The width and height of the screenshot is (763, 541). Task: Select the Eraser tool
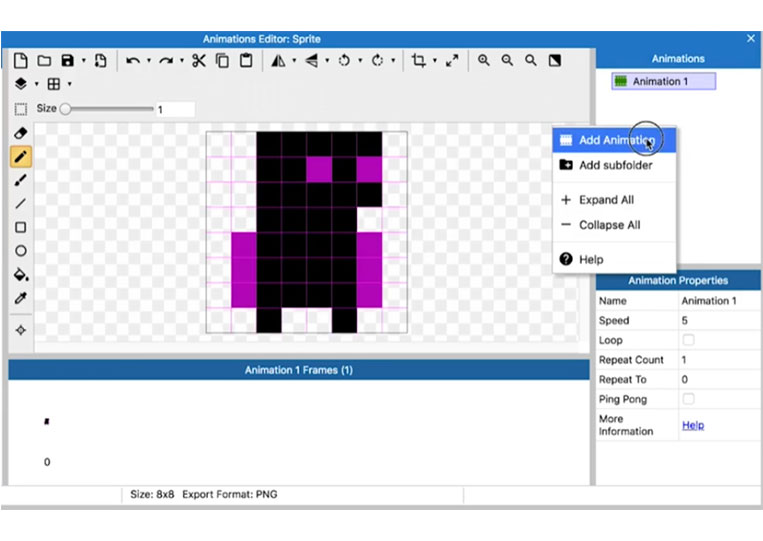tap(20, 133)
